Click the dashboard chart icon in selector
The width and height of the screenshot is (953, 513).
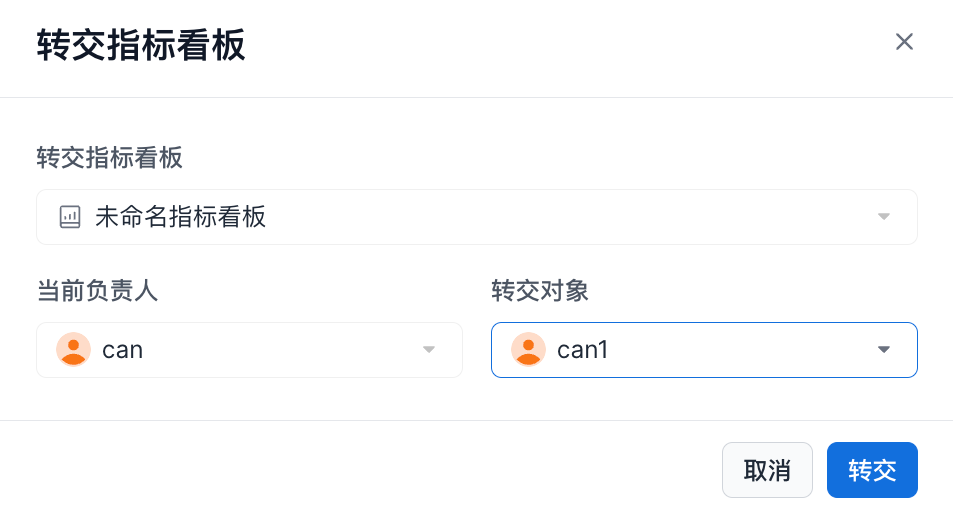click(x=70, y=217)
